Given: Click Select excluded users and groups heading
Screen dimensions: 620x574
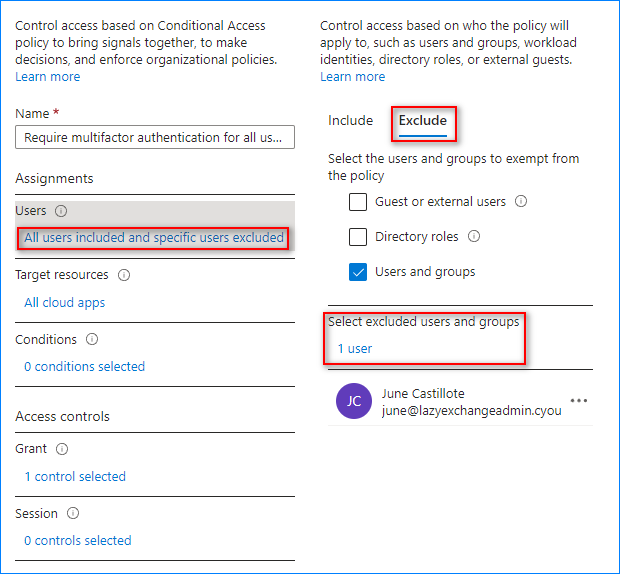Looking at the screenshot, I should pyautogui.click(x=423, y=322).
